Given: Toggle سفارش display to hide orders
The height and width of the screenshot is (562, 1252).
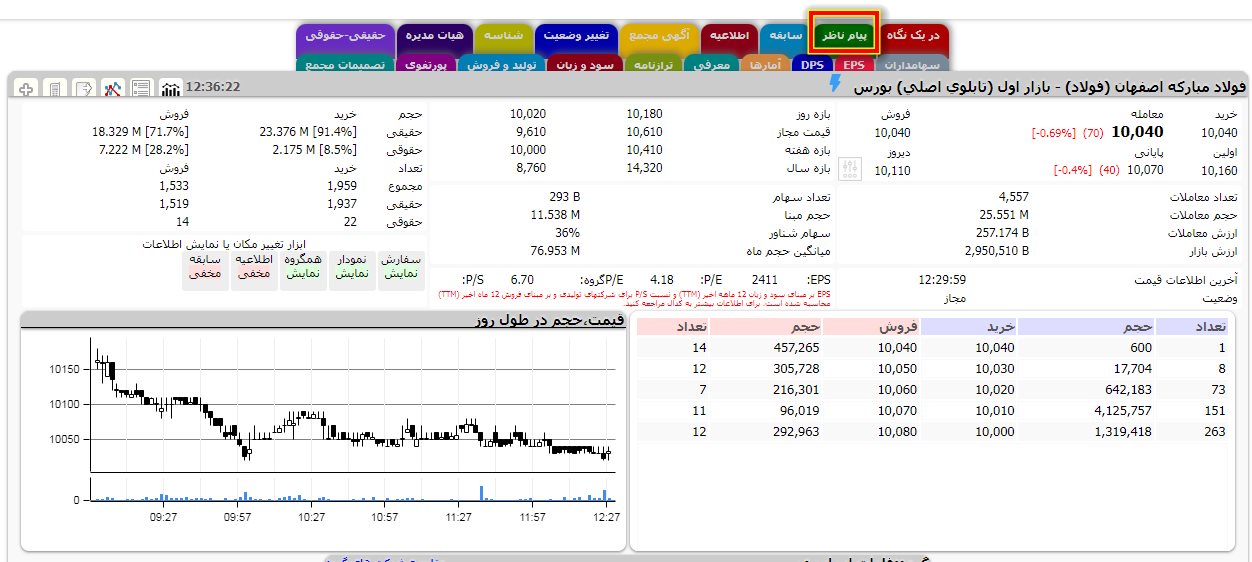Looking at the screenshot, I should tap(401, 273).
